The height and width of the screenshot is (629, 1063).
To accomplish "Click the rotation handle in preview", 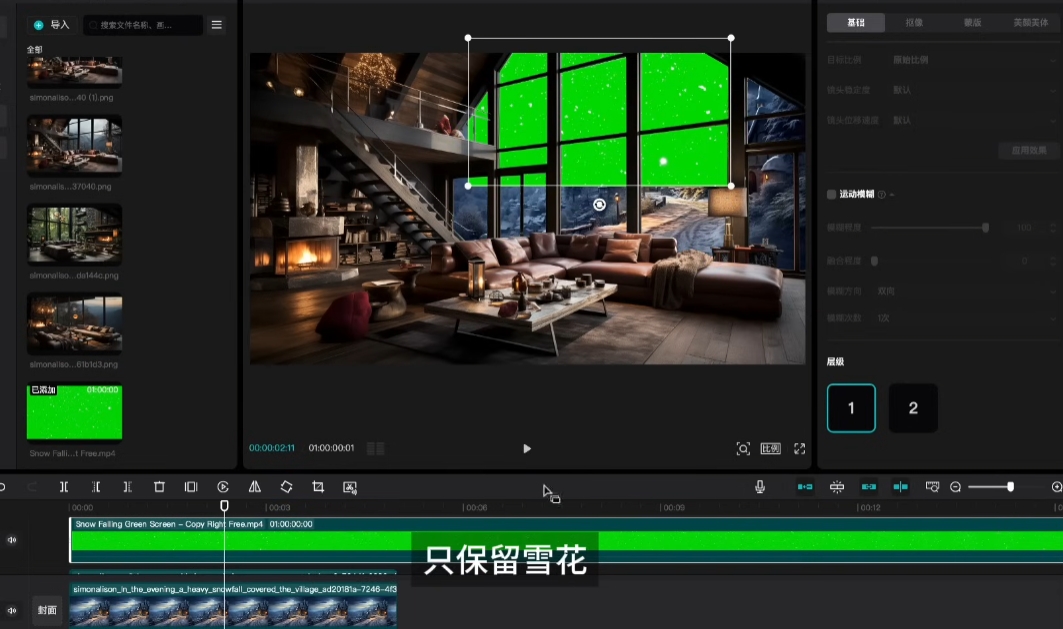I will point(599,205).
